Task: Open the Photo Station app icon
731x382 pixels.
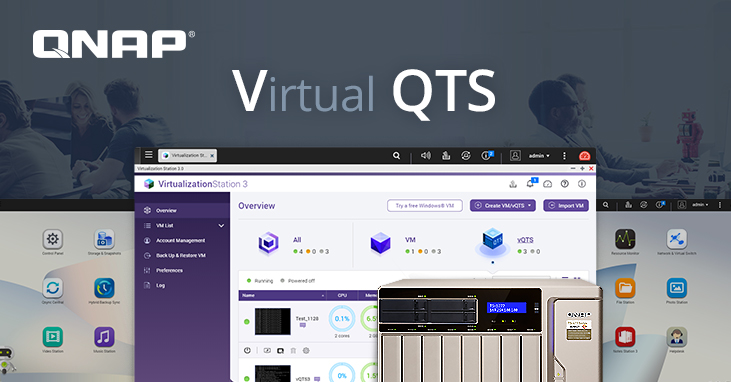Action: 676,288
